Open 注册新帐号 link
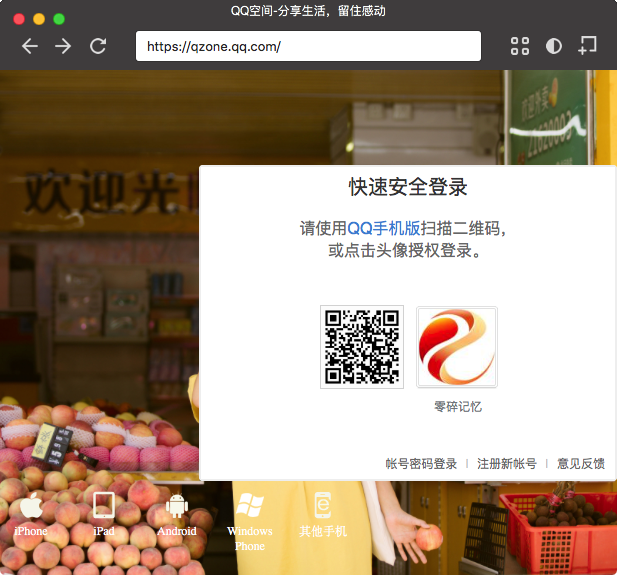 coord(507,464)
